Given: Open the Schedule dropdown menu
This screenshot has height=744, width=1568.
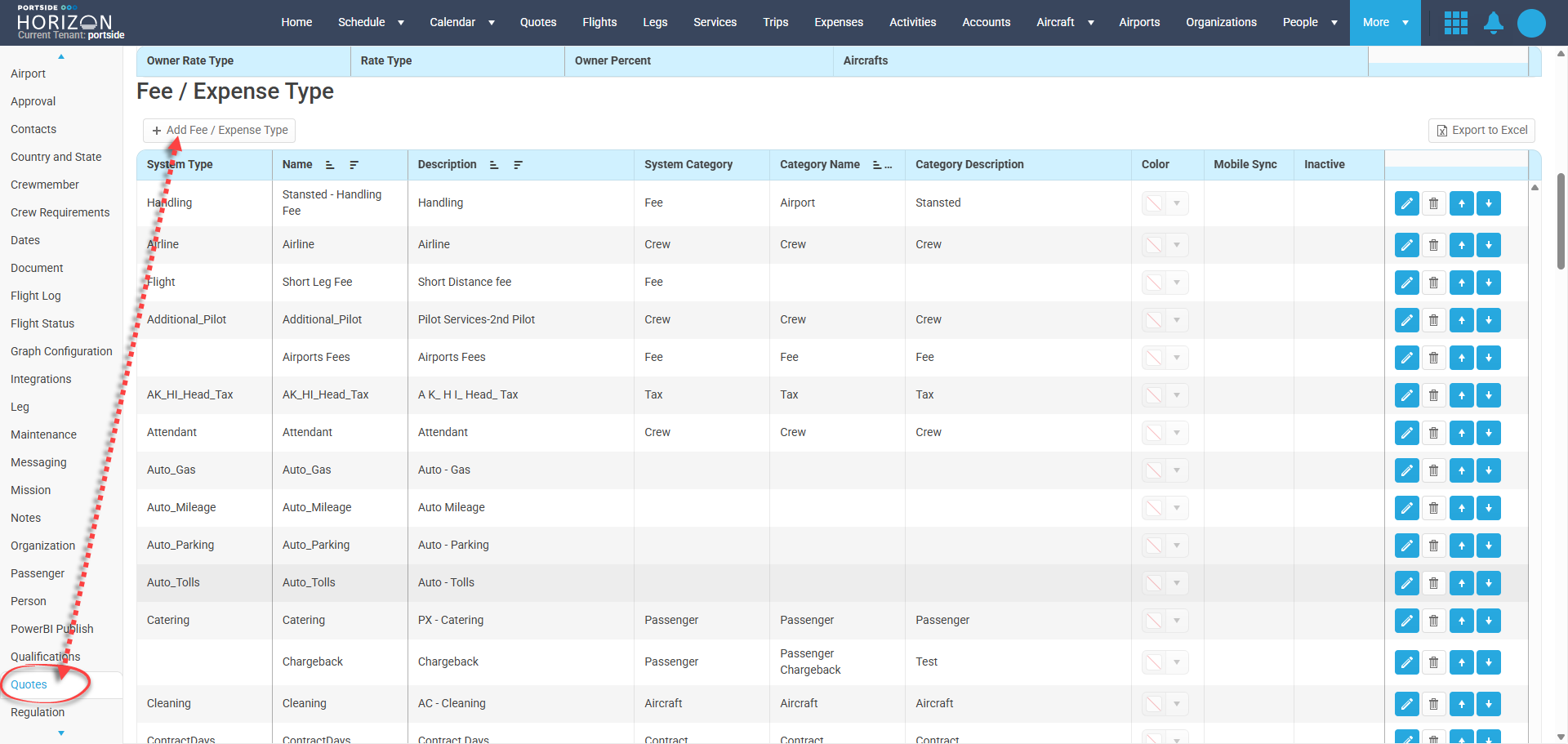Looking at the screenshot, I should point(371,23).
